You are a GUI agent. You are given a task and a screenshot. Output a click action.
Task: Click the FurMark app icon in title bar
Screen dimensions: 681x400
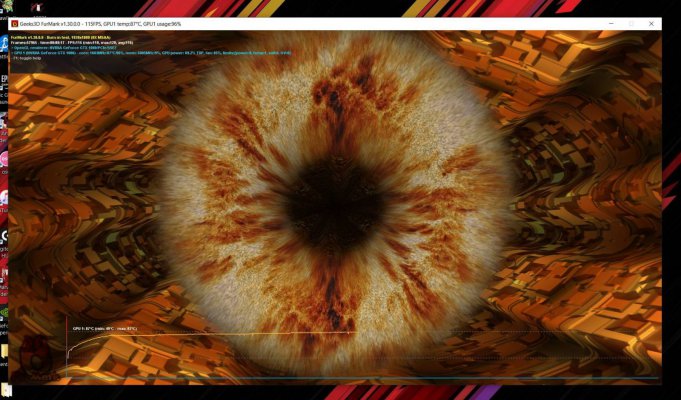pos(14,24)
